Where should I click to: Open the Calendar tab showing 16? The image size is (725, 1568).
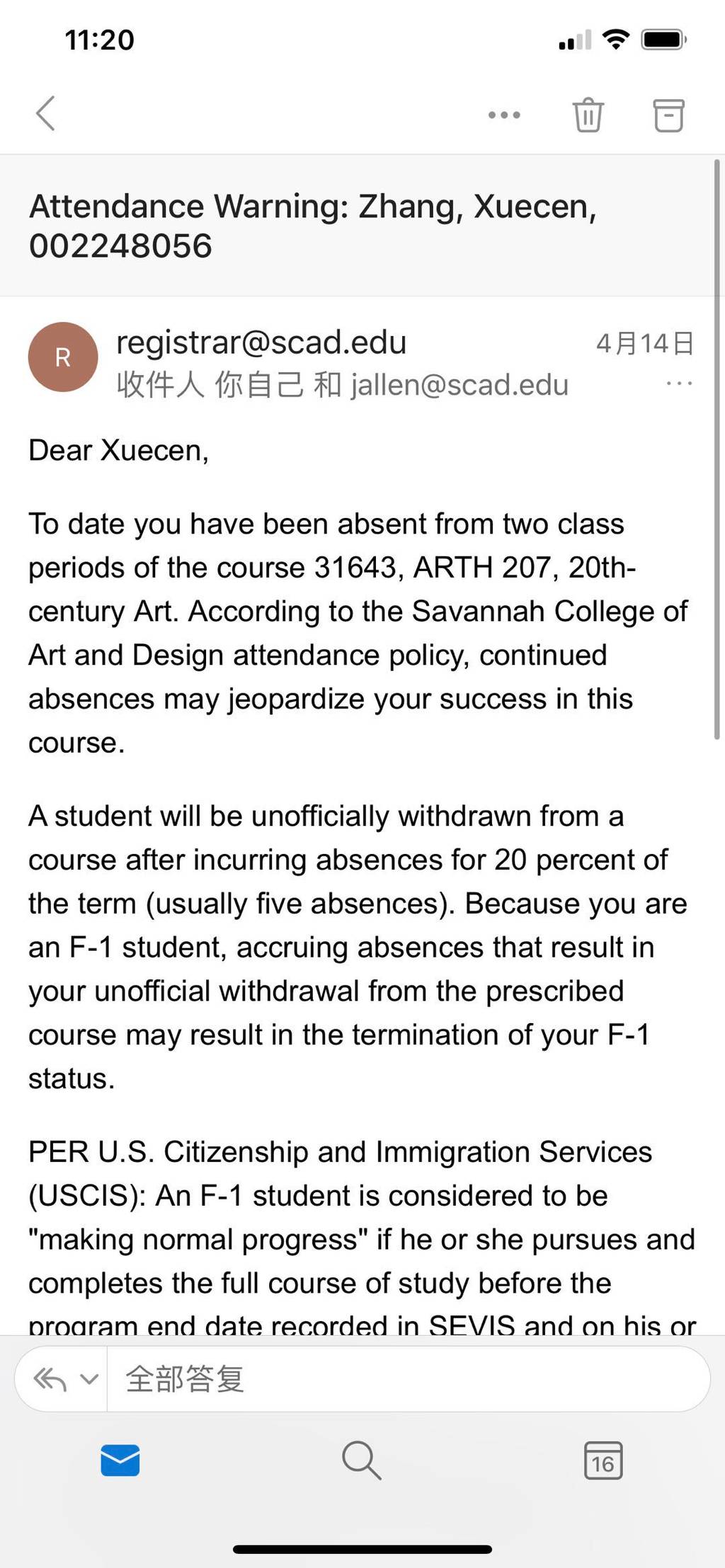[603, 1460]
